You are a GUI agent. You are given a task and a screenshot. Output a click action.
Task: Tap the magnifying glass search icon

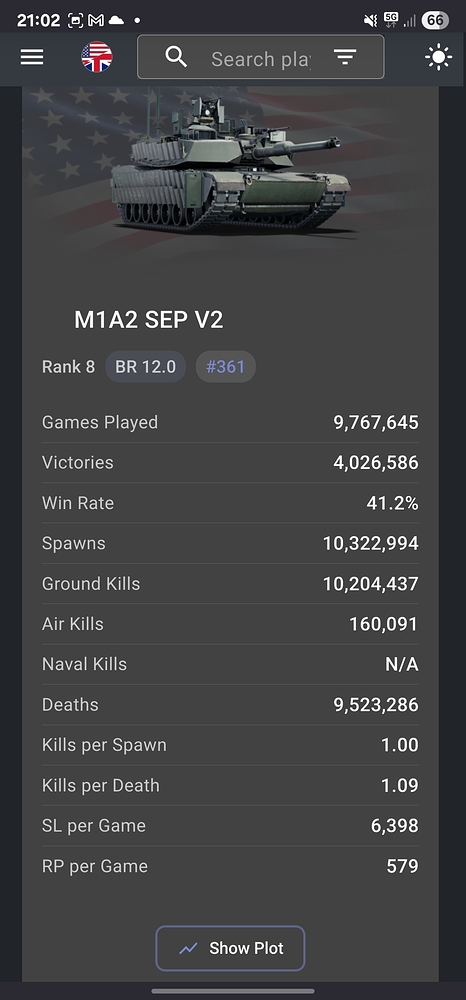pos(177,57)
